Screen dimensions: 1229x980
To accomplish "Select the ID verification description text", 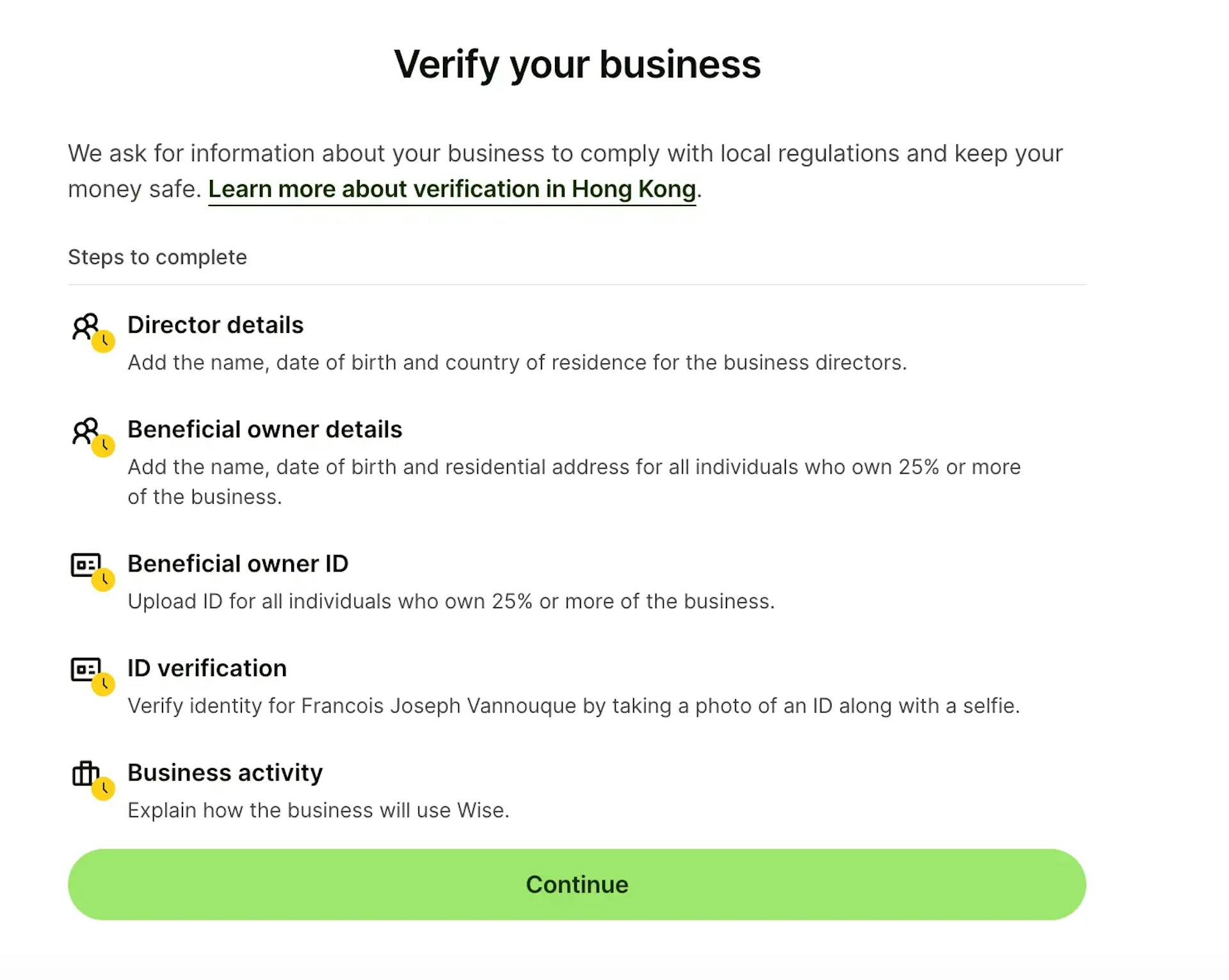I will click(574, 706).
